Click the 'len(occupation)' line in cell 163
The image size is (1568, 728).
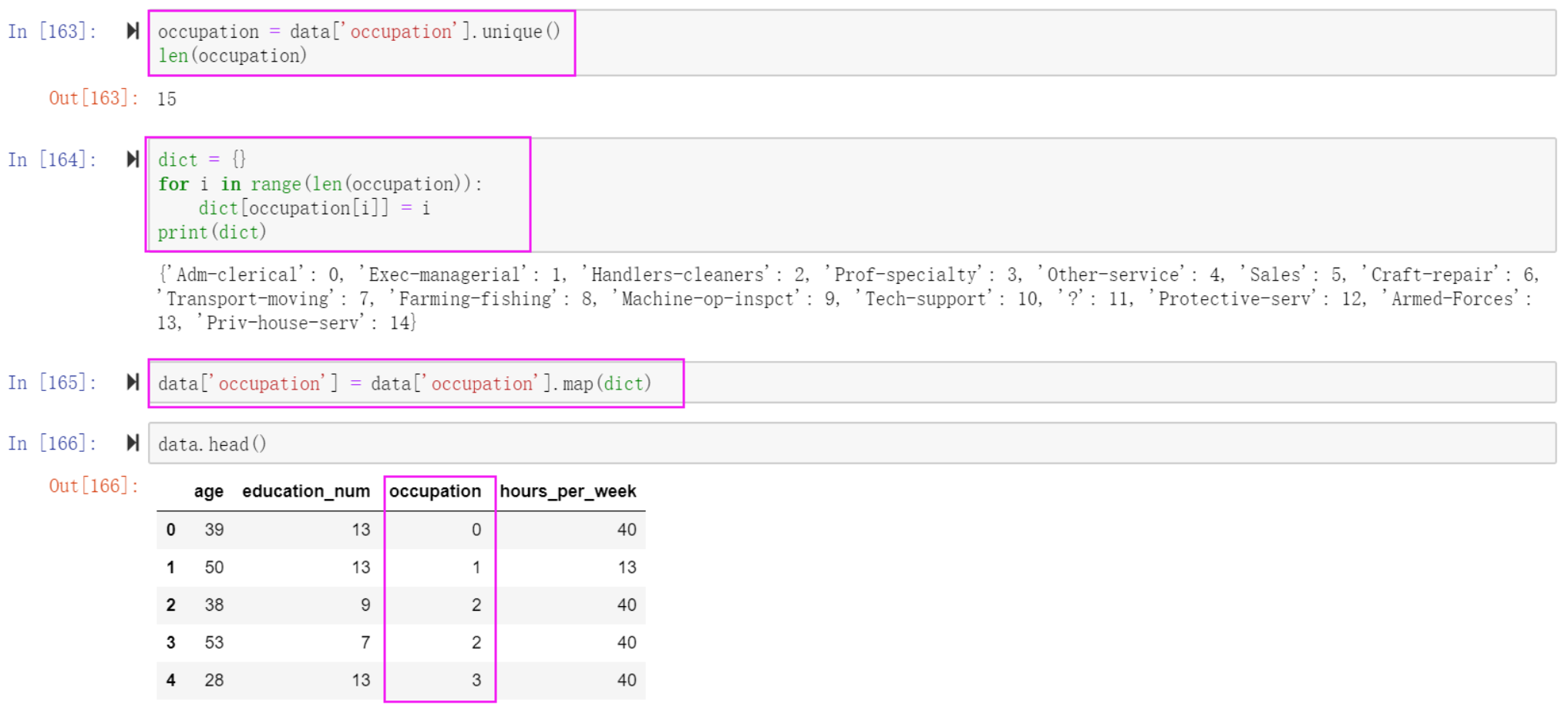(232, 56)
